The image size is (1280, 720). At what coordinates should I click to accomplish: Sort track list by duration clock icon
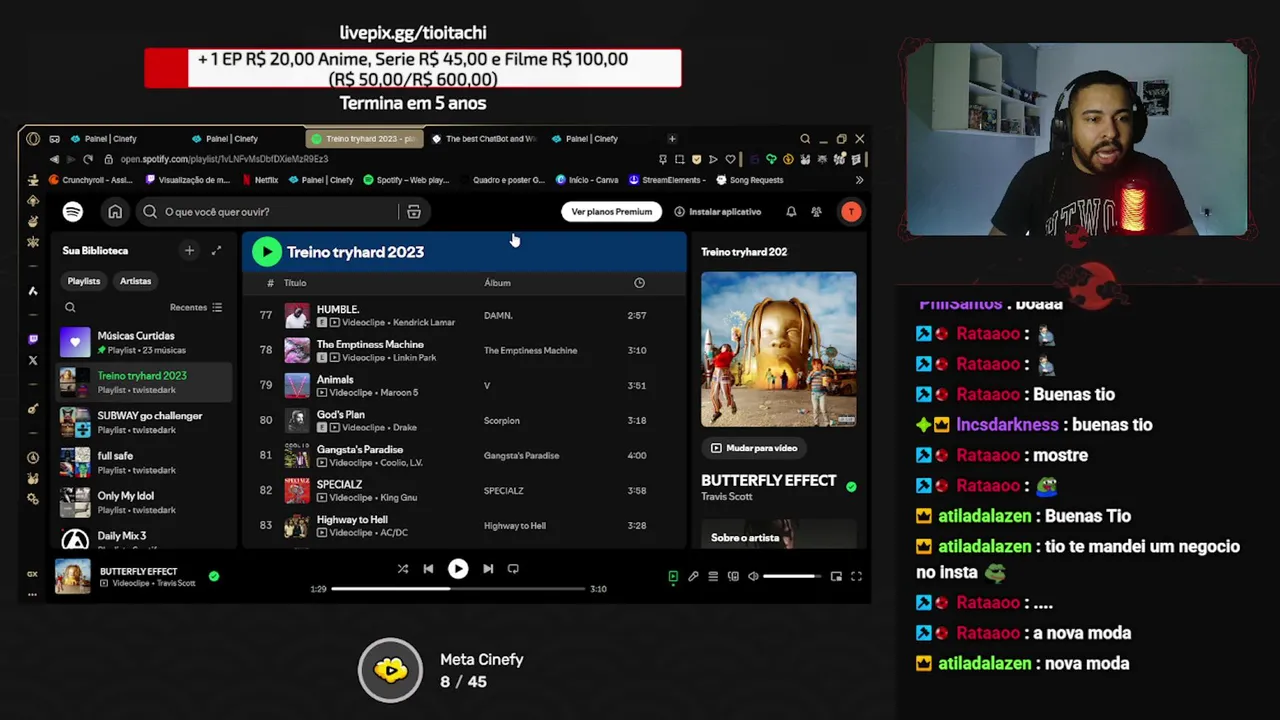pyautogui.click(x=639, y=283)
